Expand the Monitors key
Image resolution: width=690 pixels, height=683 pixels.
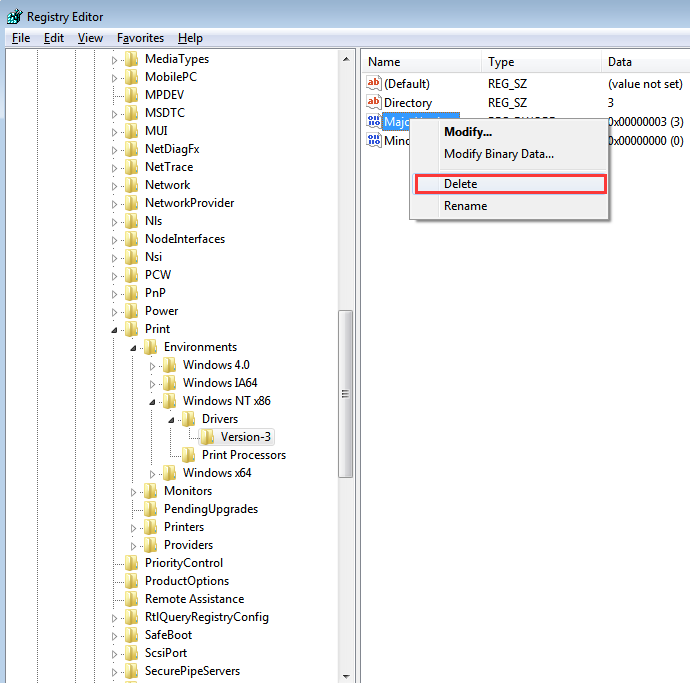133,491
